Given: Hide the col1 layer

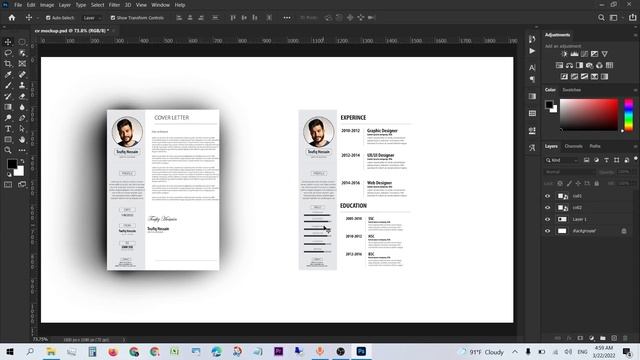Looking at the screenshot, I should [547, 196].
